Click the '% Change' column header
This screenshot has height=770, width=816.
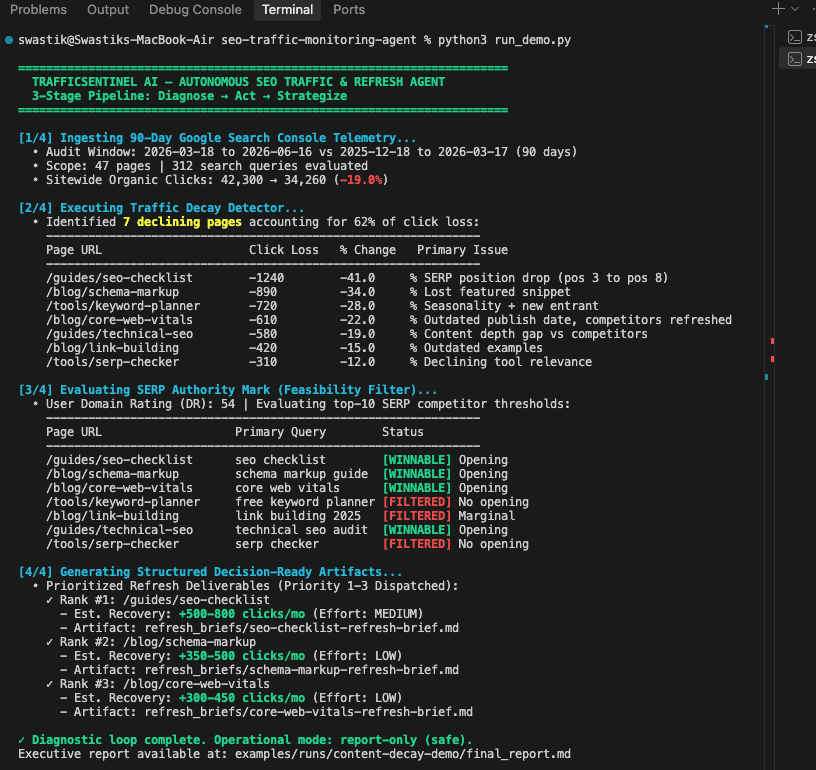[x=368, y=250]
